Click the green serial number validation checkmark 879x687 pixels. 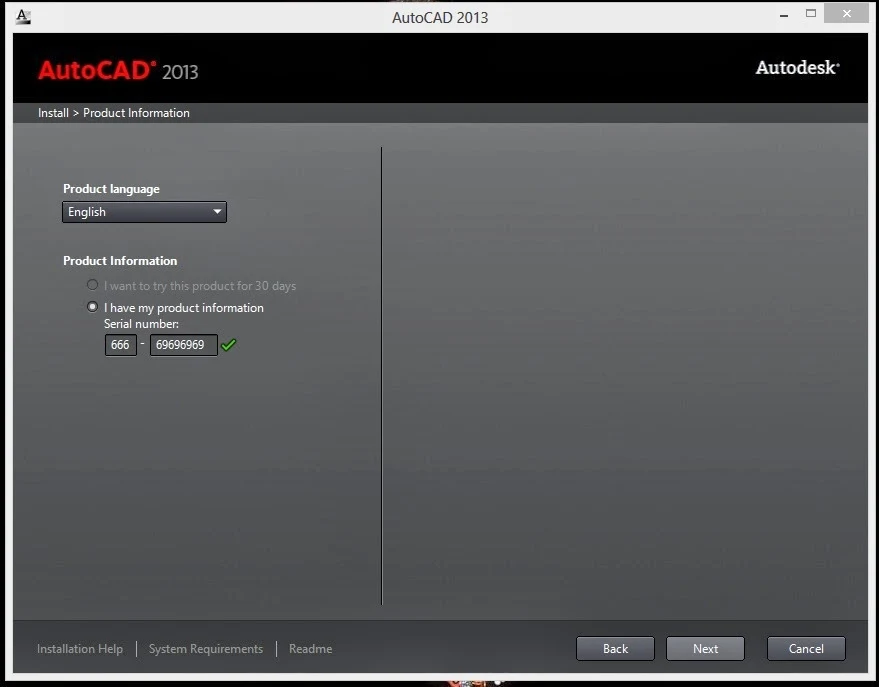[229, 345]
